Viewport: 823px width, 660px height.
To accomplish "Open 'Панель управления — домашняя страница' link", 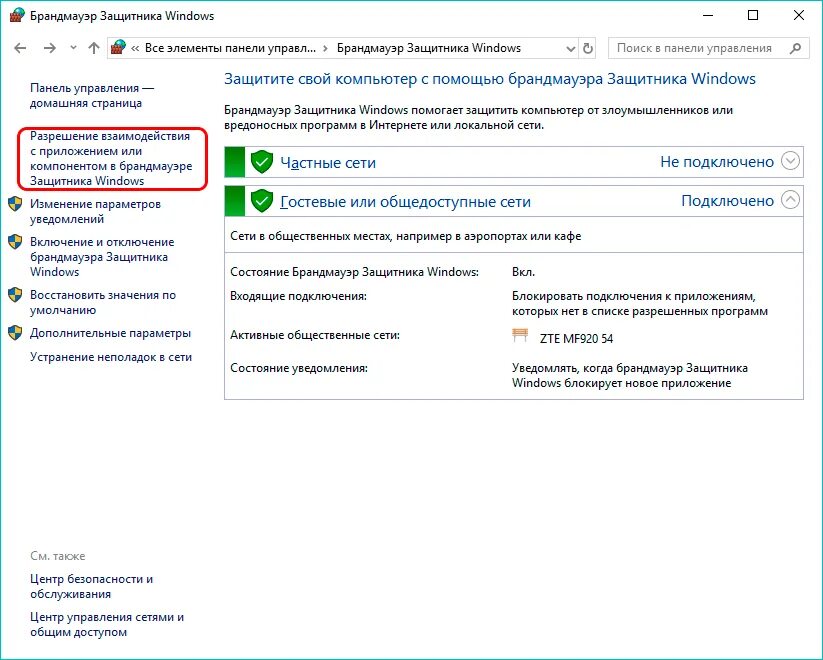I will click(x=92, y=96).
